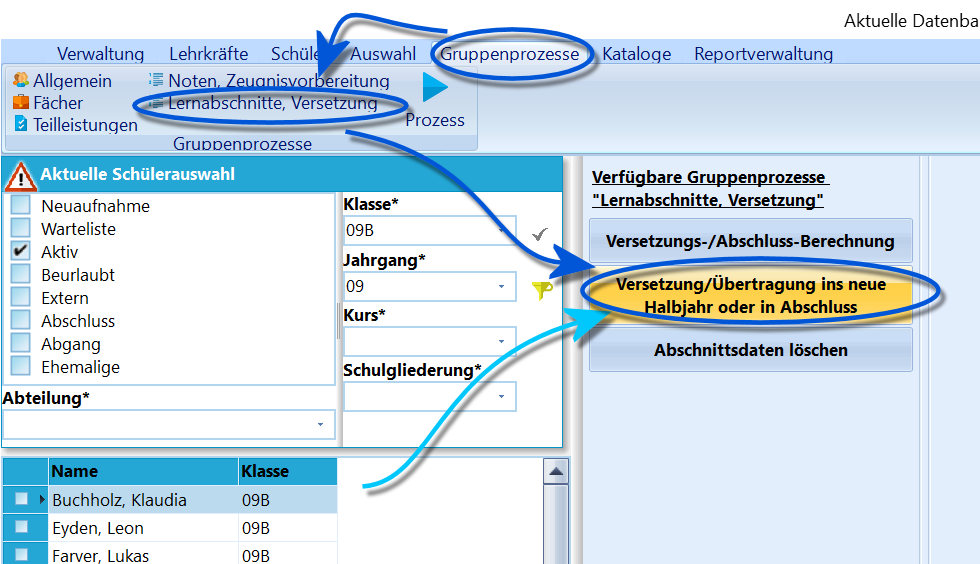
Task: Open the Lehrkräfte menu
Action: click(209, 54)
